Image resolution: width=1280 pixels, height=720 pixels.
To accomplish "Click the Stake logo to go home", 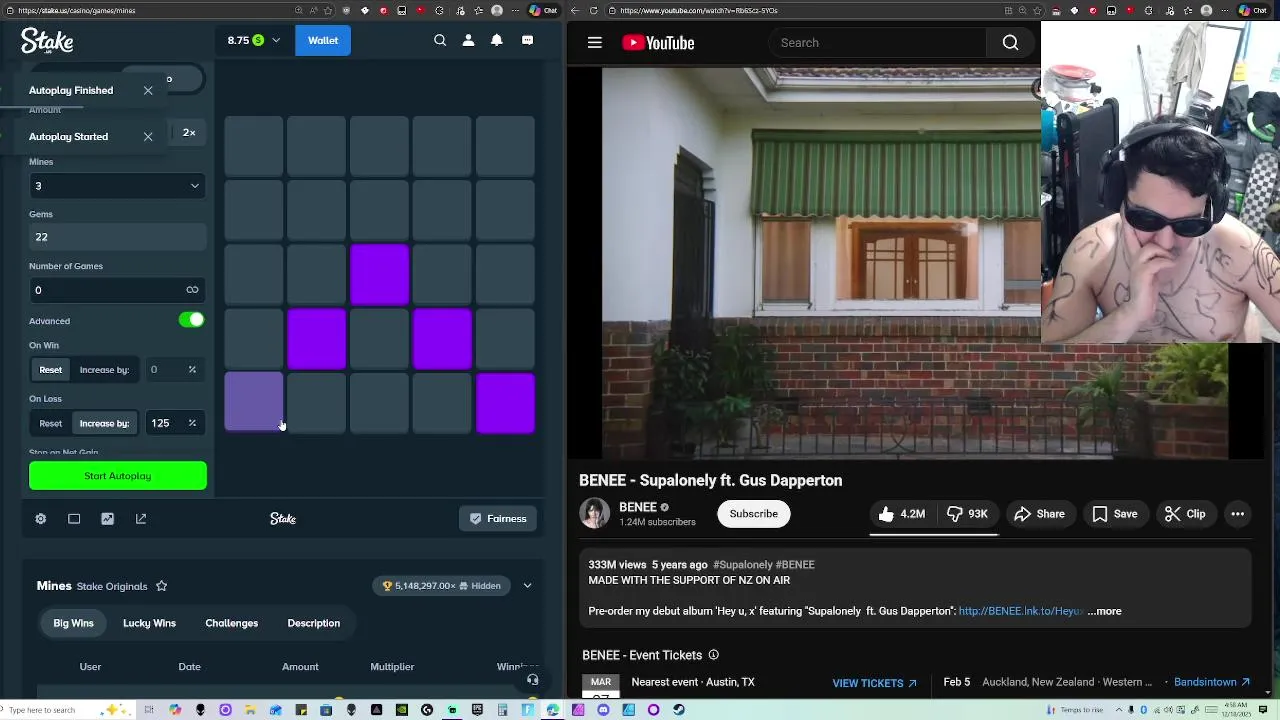I will pos(47,41).
